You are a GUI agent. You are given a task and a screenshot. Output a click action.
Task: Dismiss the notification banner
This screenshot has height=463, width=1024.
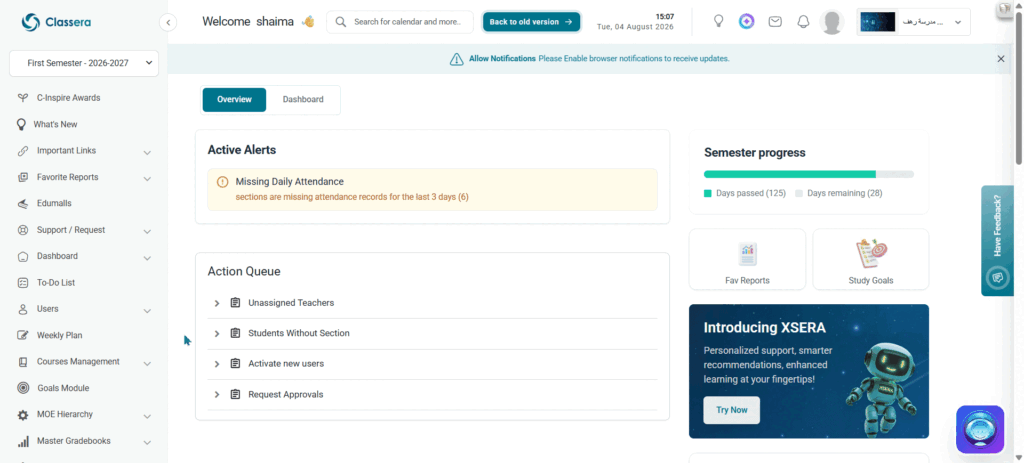[1000, 59]
